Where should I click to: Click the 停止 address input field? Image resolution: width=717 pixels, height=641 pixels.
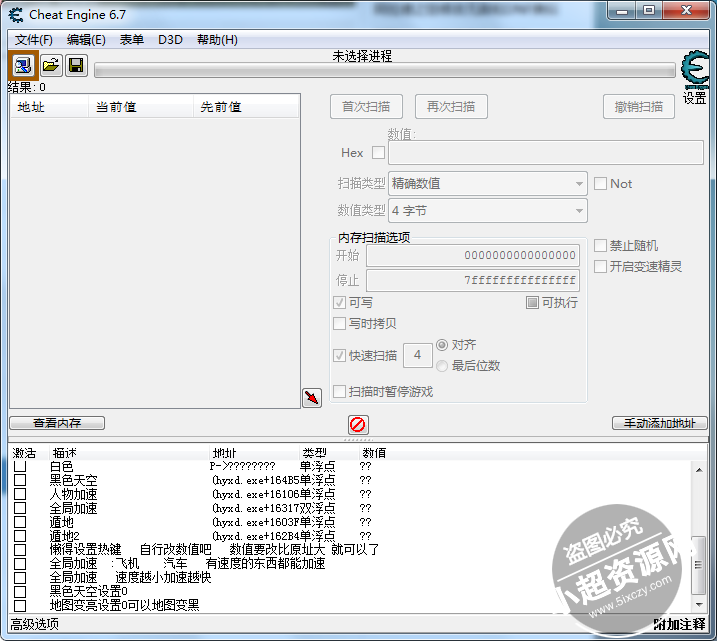[473, 280]
